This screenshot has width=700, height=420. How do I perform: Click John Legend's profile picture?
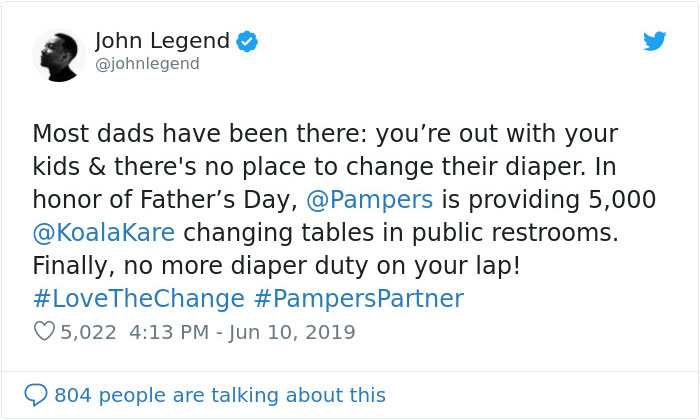57,55
